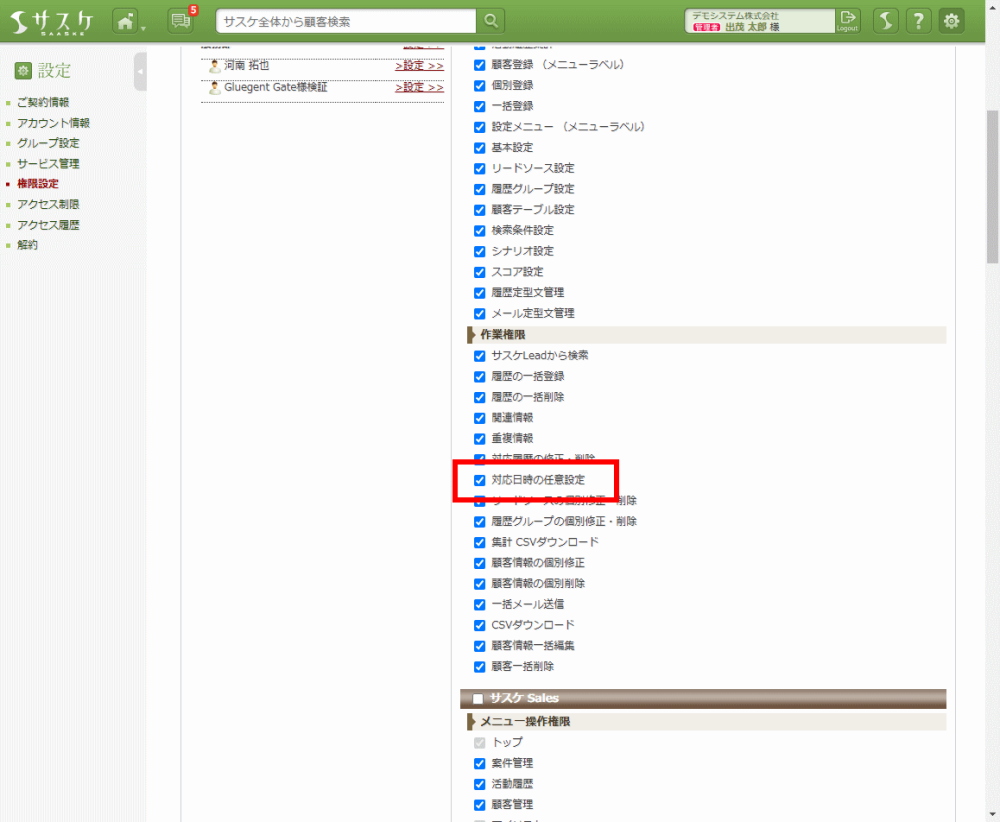Focus the customer search input field

click(345, 21)
